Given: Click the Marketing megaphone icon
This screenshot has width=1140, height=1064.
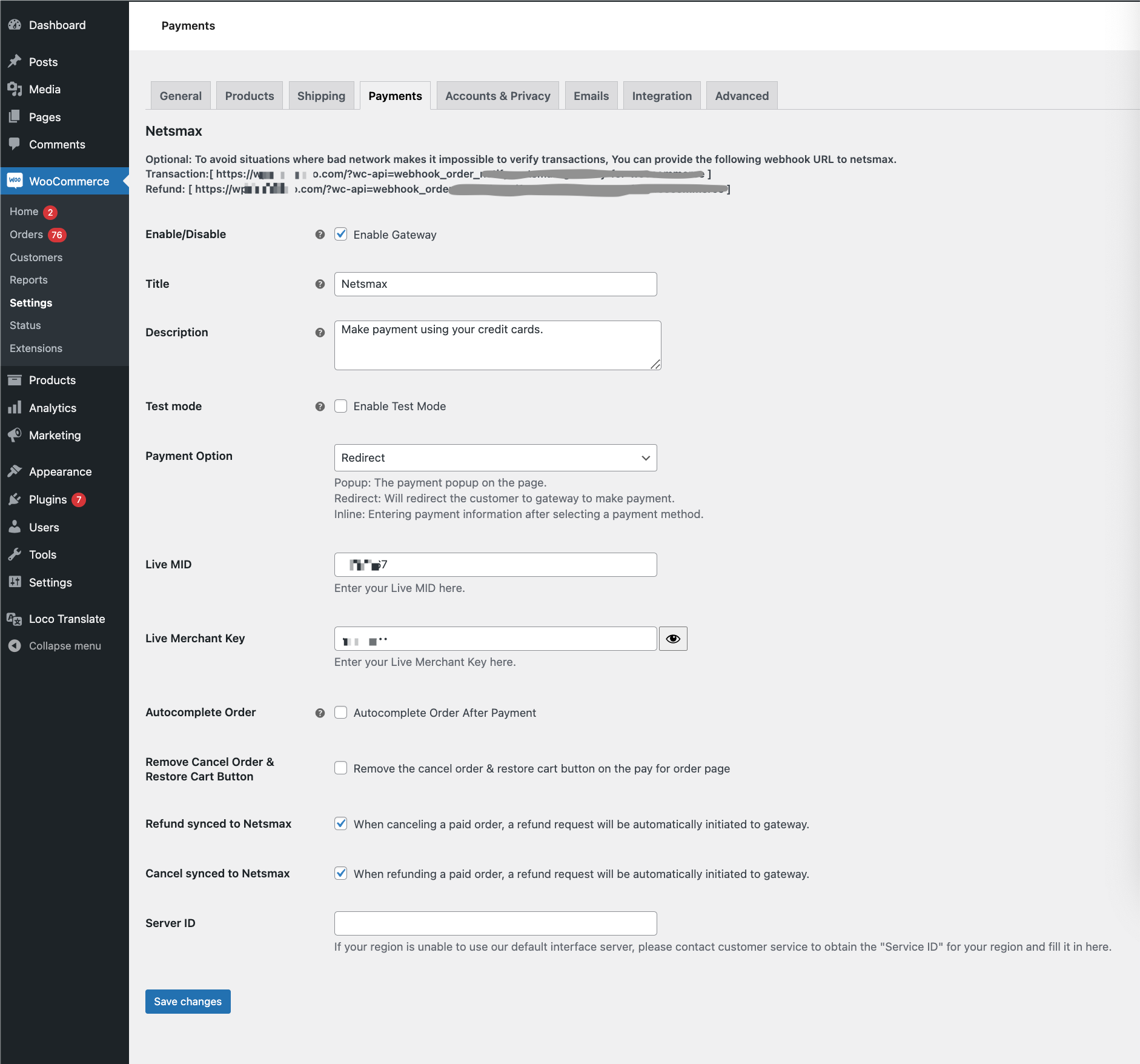Looking at the screenshot, I should point(15,435).
